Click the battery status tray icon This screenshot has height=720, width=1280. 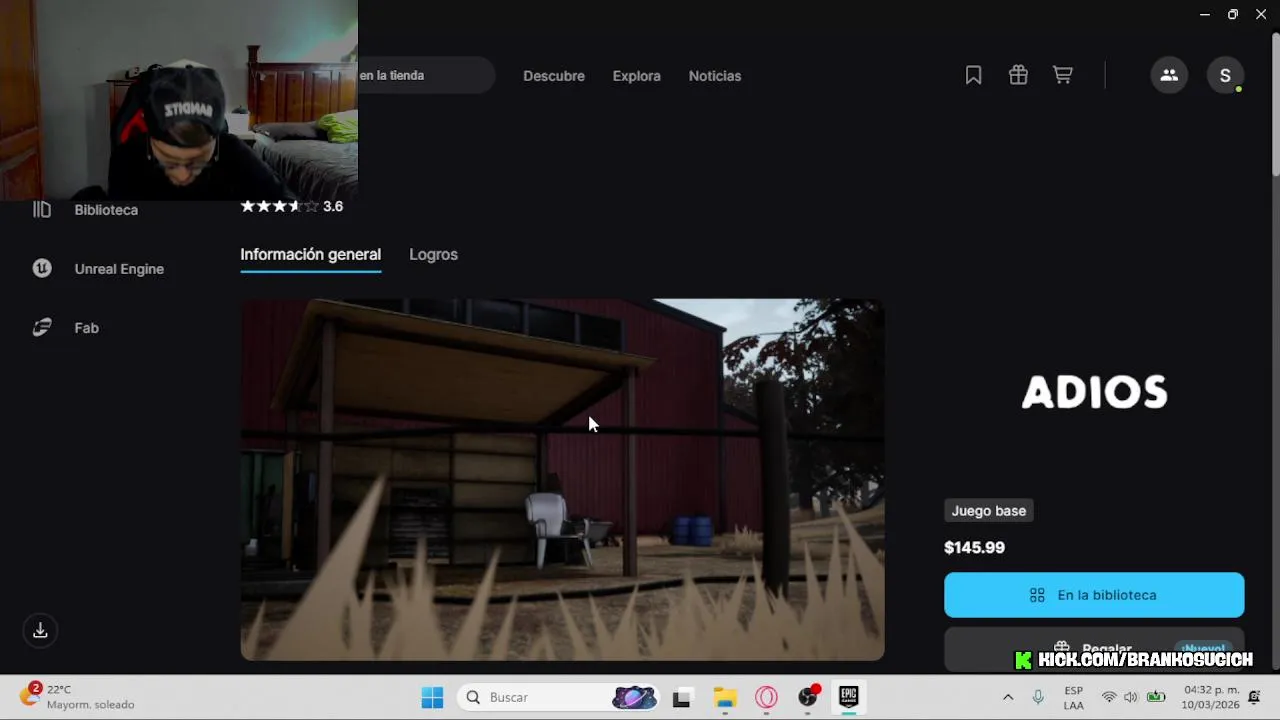[x=1156, y=697]
